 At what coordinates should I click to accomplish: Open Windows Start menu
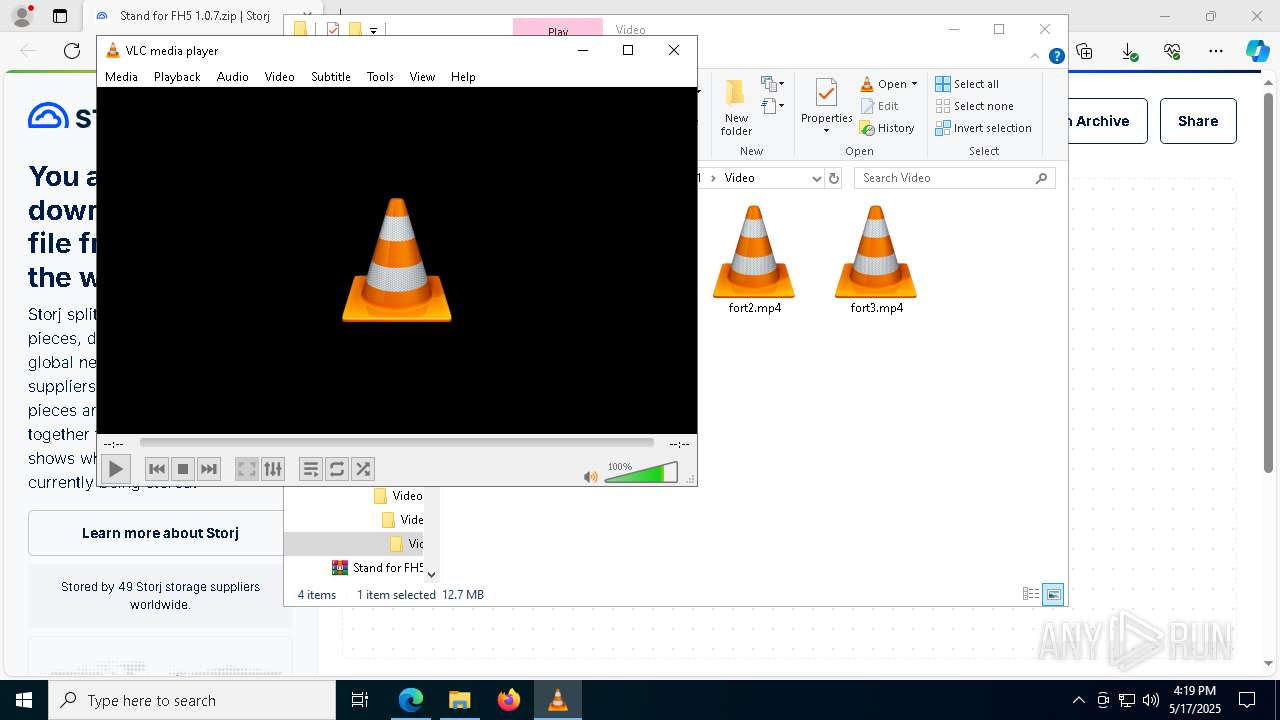point(24,700)
